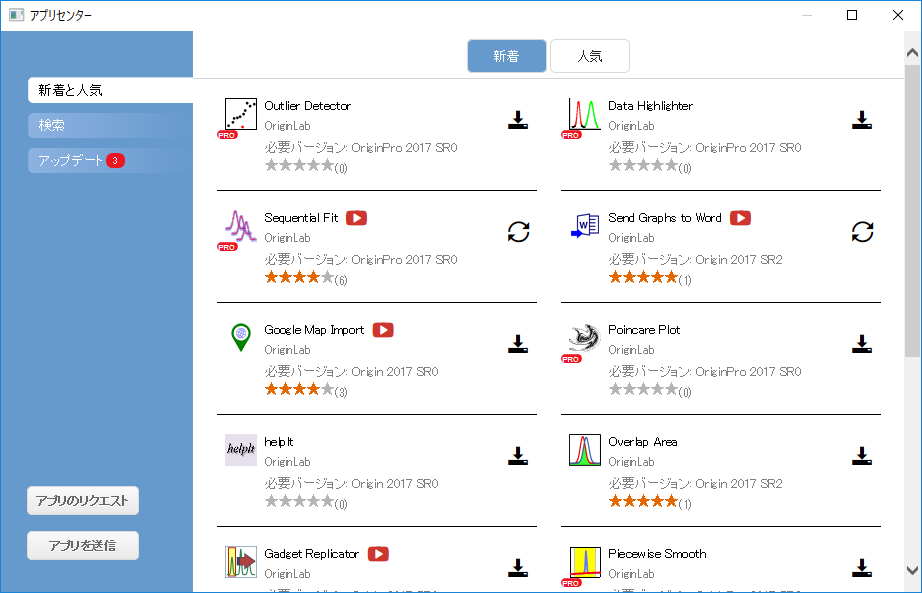This screenshot has height=593, width=922.
Task: Play the Send Graphs to Word video
Action: [740, 218]
